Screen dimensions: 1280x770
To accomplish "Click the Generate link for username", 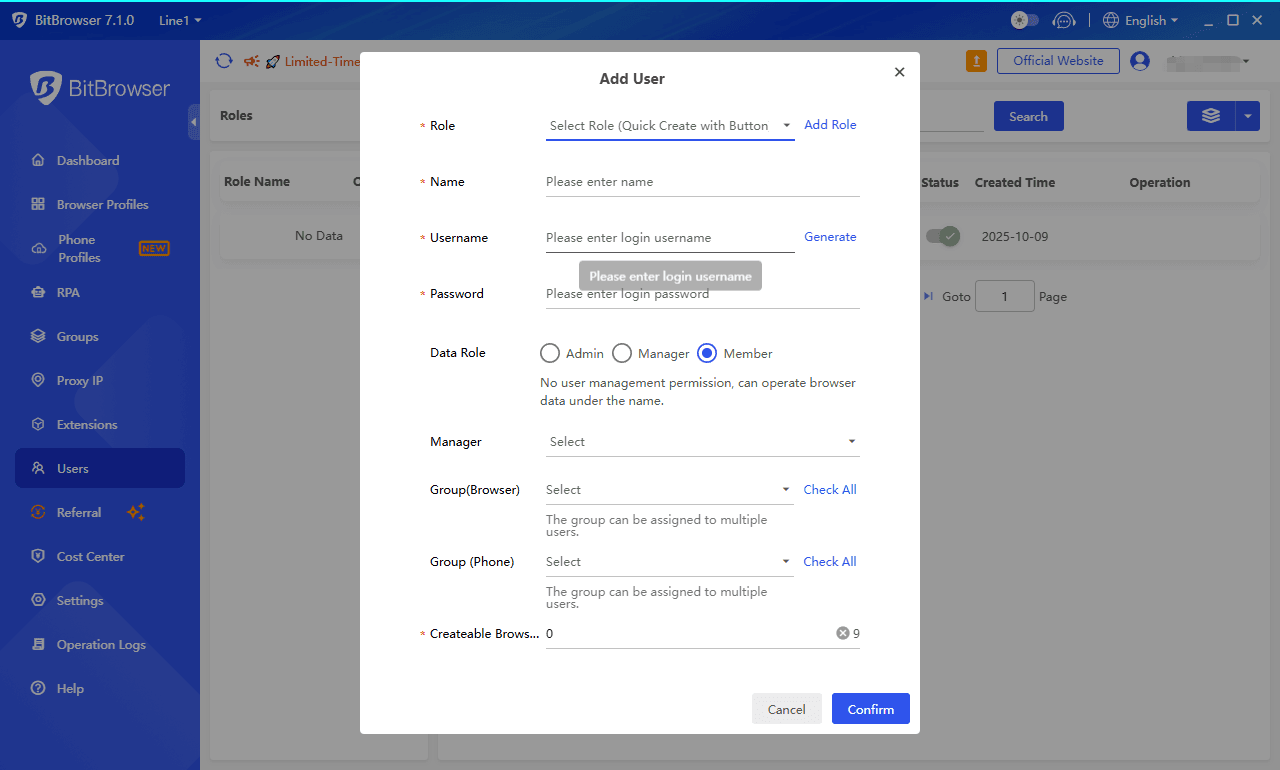I will coord(830,237).
